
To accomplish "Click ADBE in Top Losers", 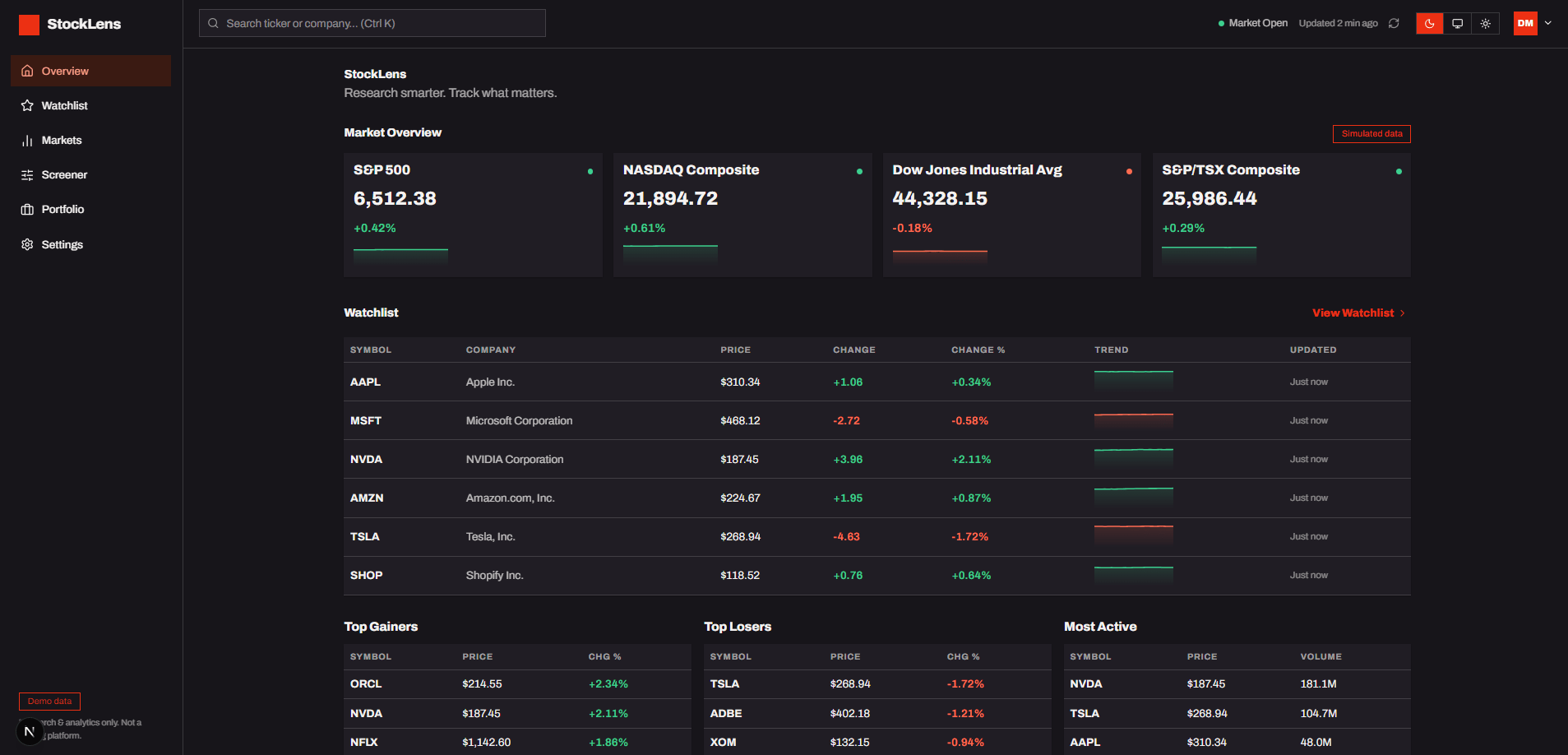I will click(x=726, y=714).
